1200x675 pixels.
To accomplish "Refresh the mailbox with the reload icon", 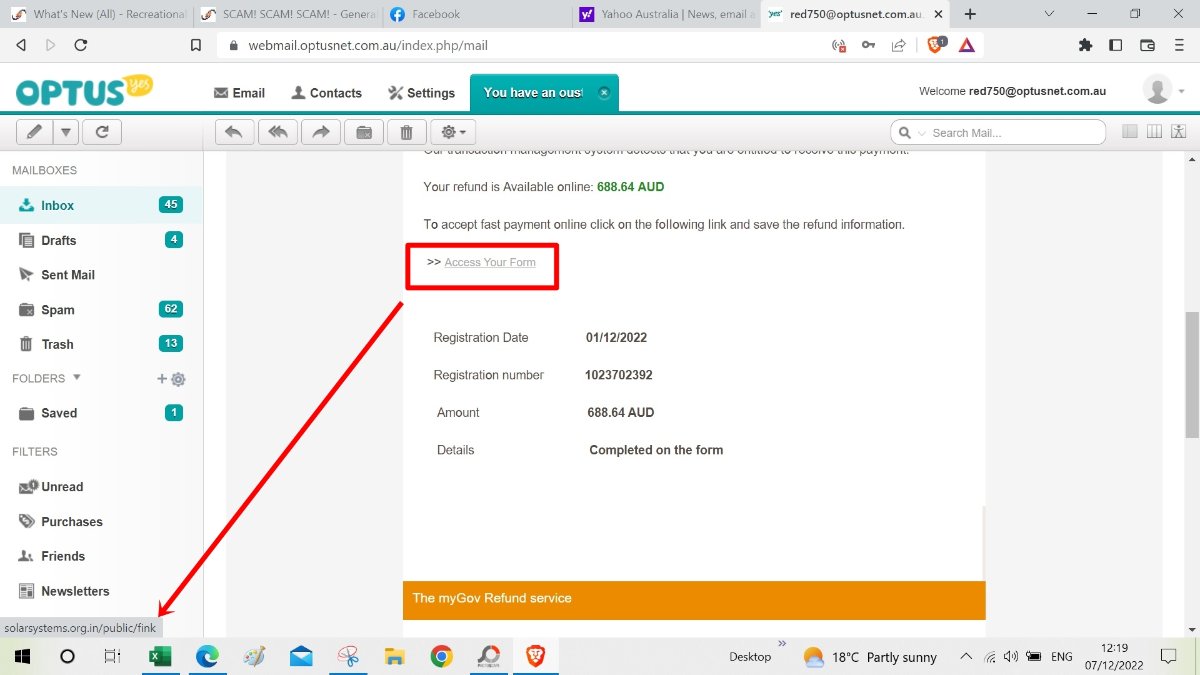I will 101,132.
